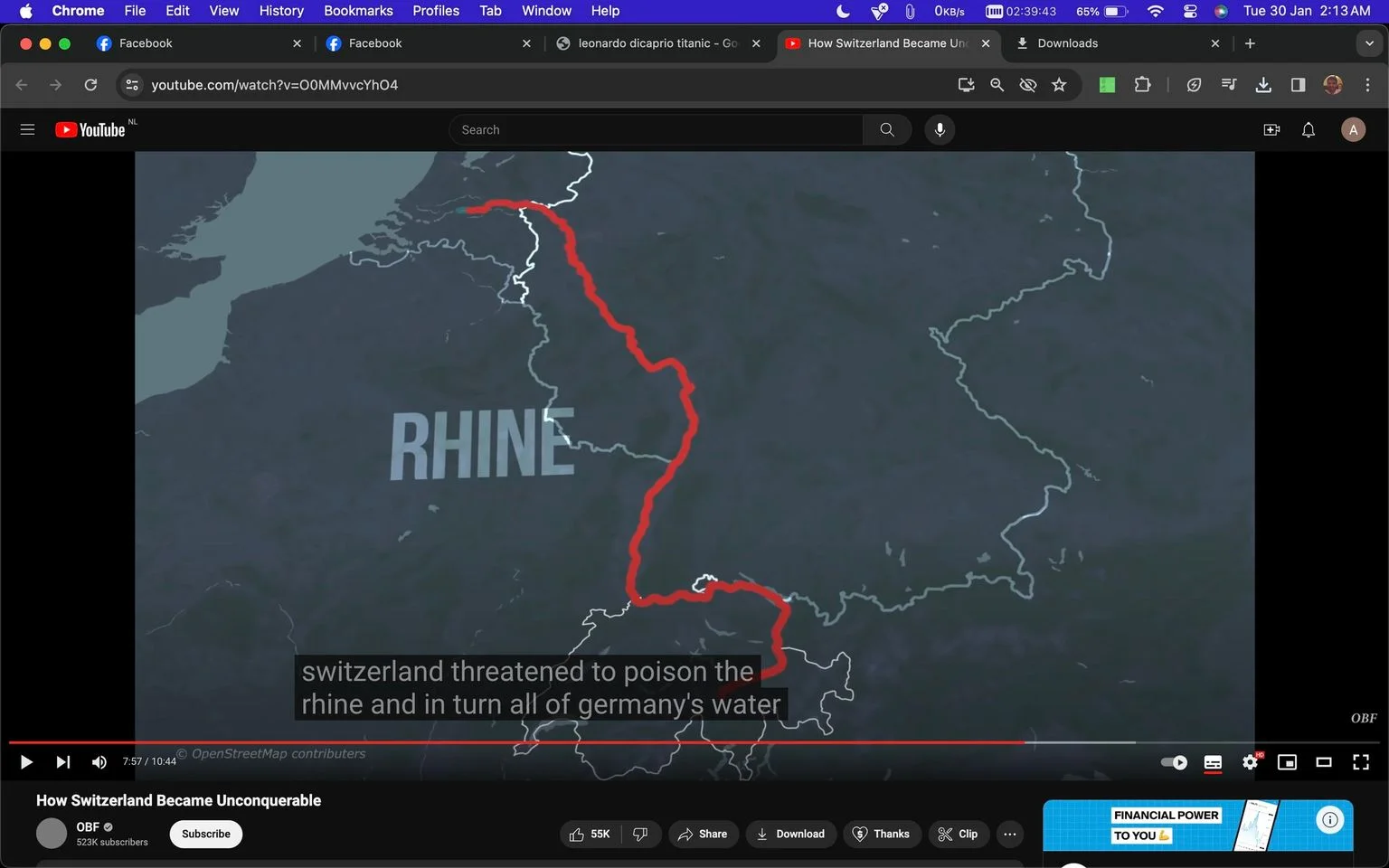Screen dimensions: 1389x868
Task: Open miniplayer
Action: click(1287, 762)
